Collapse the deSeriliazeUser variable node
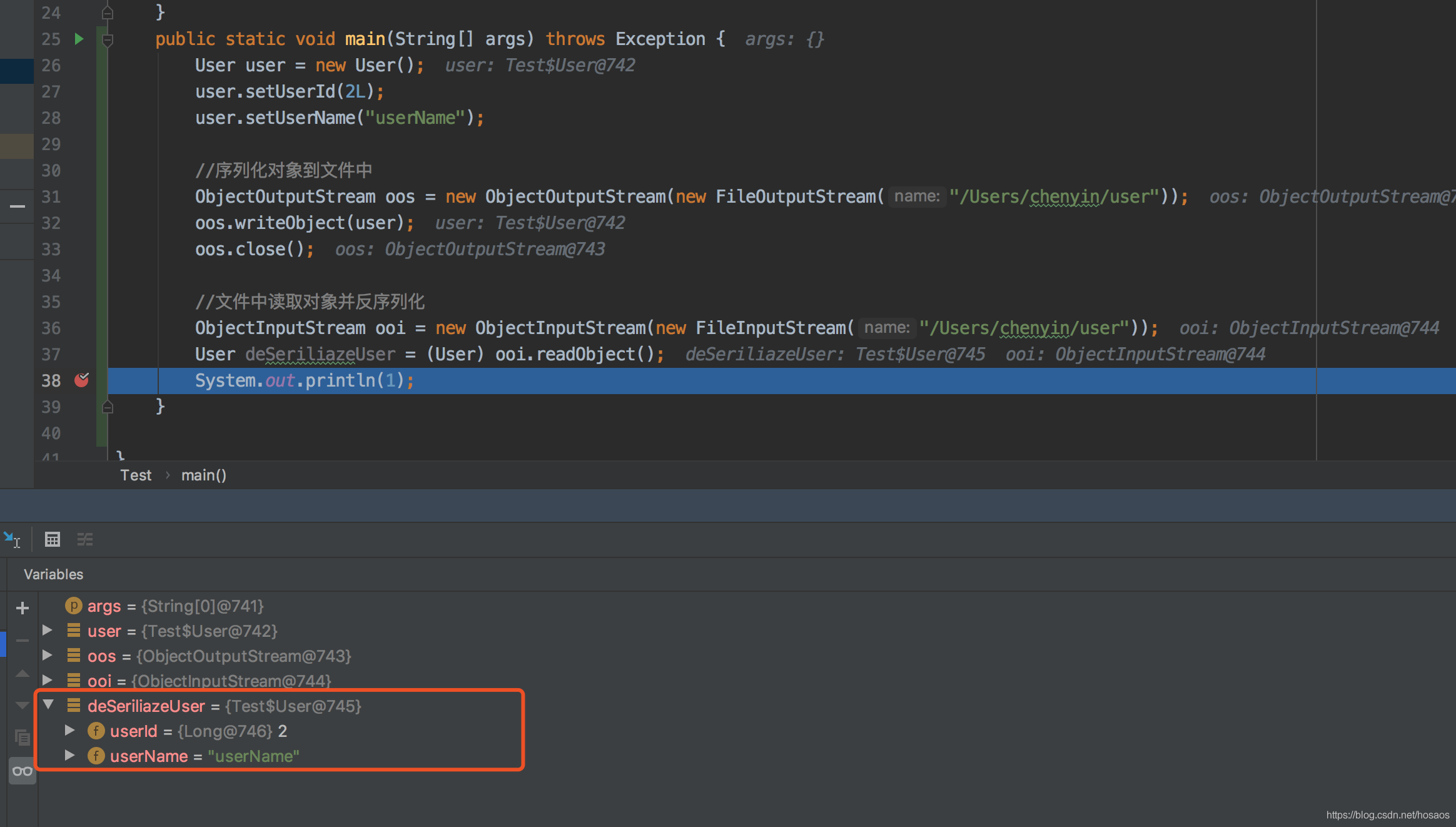Image resolution: width=1456 pixels, height=827 pixels. 48,705
